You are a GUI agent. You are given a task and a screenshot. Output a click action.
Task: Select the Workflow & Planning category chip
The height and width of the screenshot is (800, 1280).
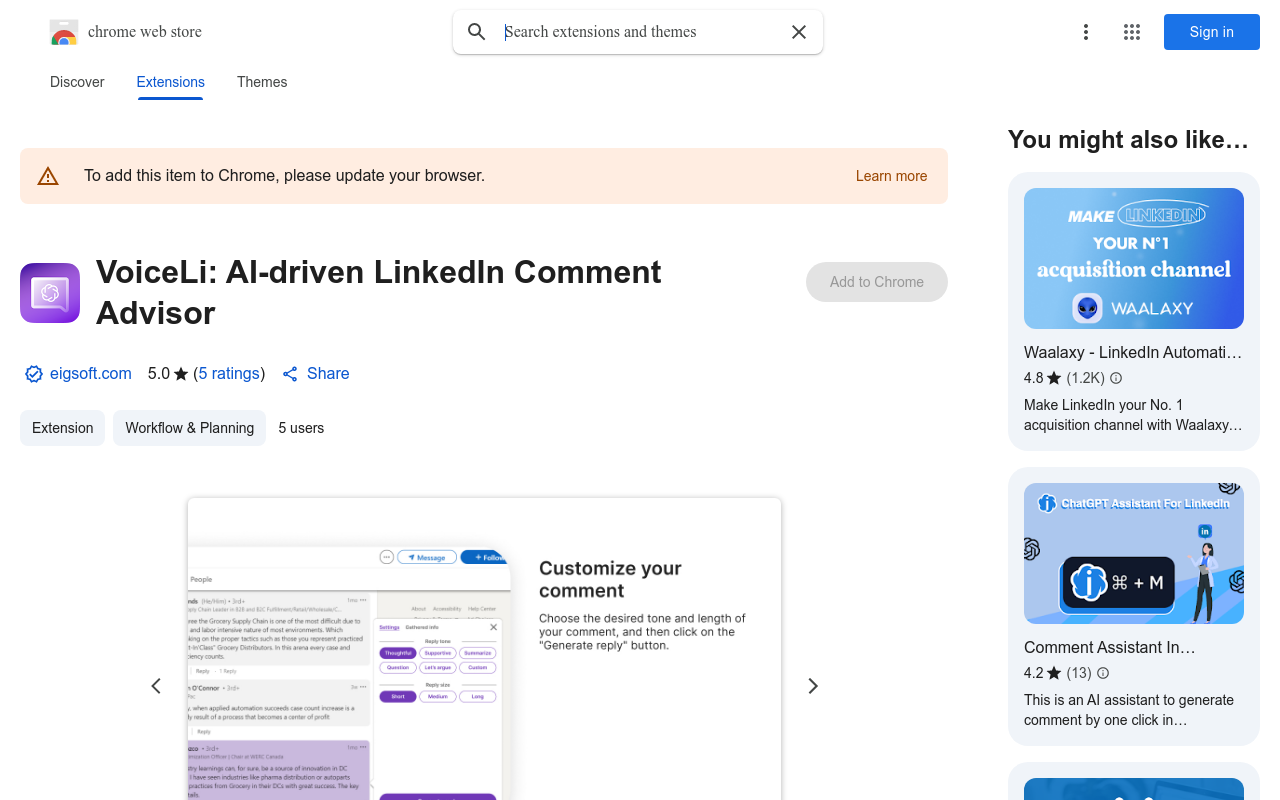189,428
